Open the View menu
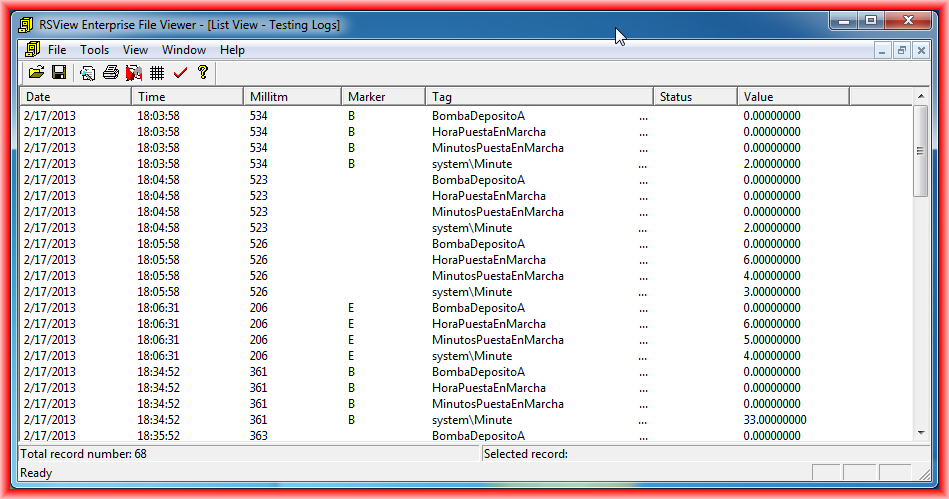Image resolution: width=949 pixels, height=499 pixels. point(135,50)
